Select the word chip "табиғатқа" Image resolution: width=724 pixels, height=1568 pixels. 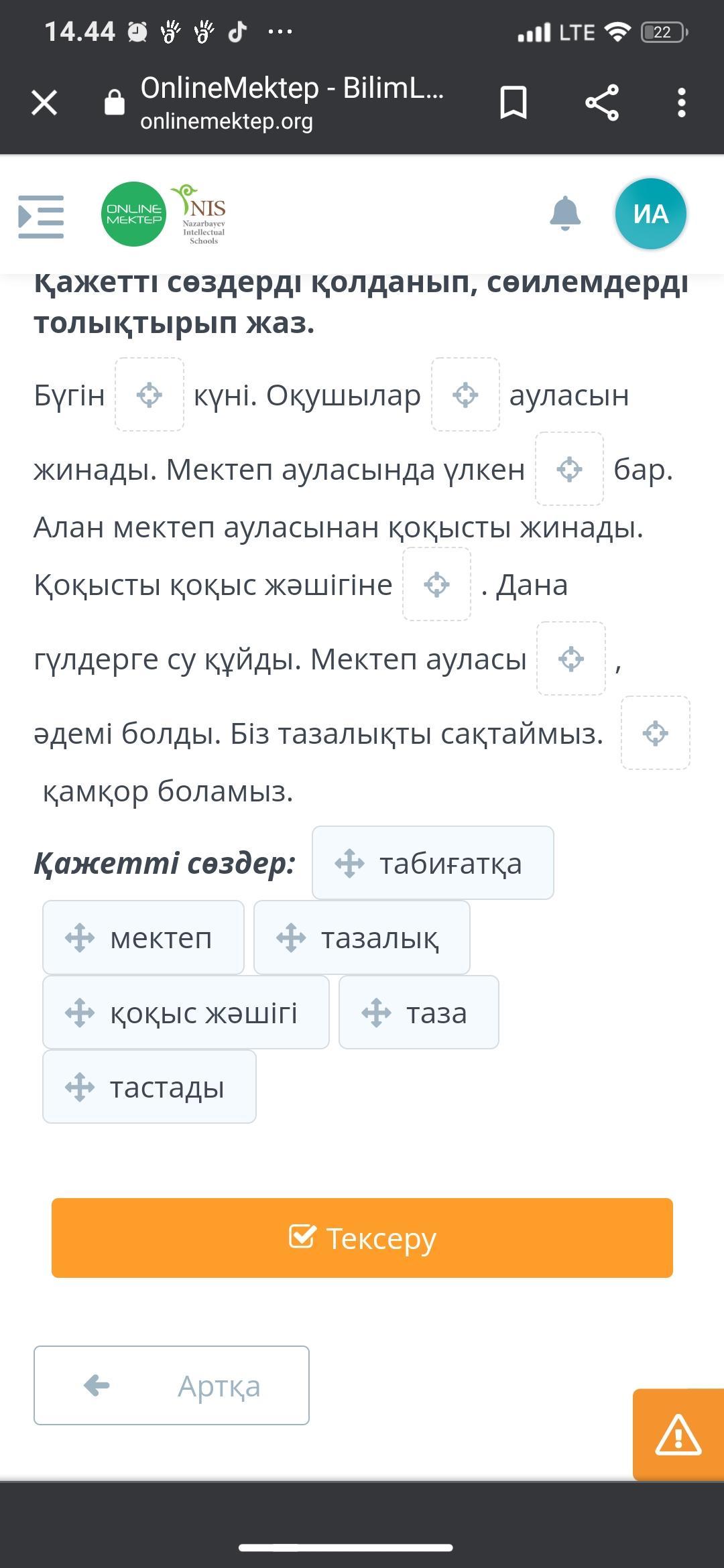pos(433,863)
